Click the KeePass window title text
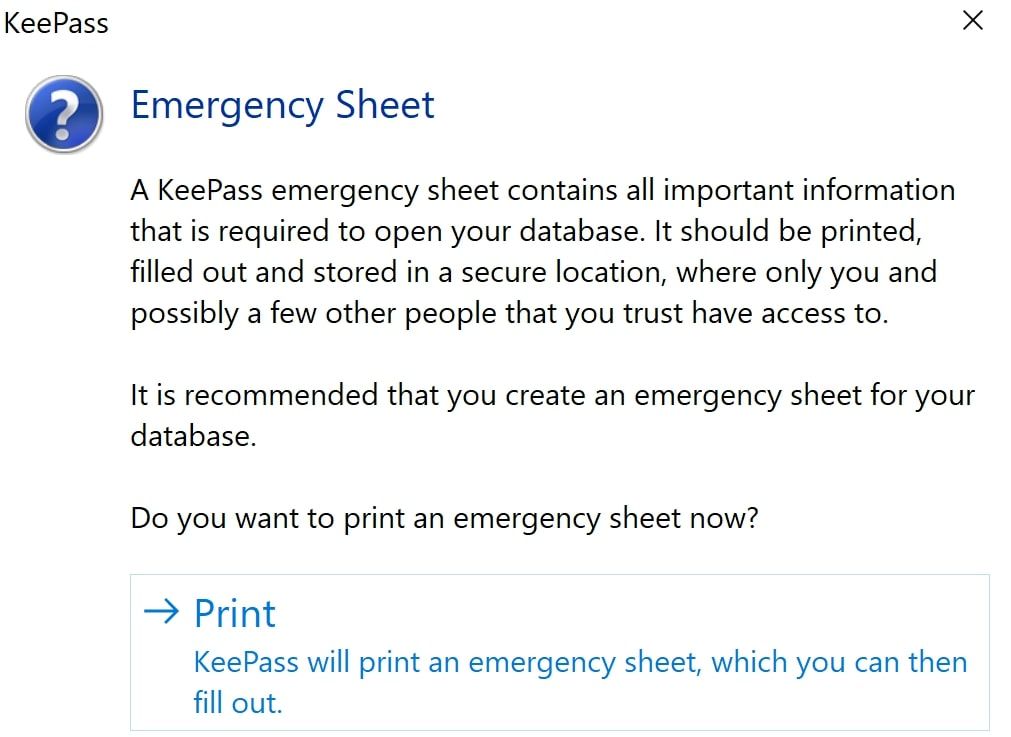The image size is (1011, 737). 54,22
